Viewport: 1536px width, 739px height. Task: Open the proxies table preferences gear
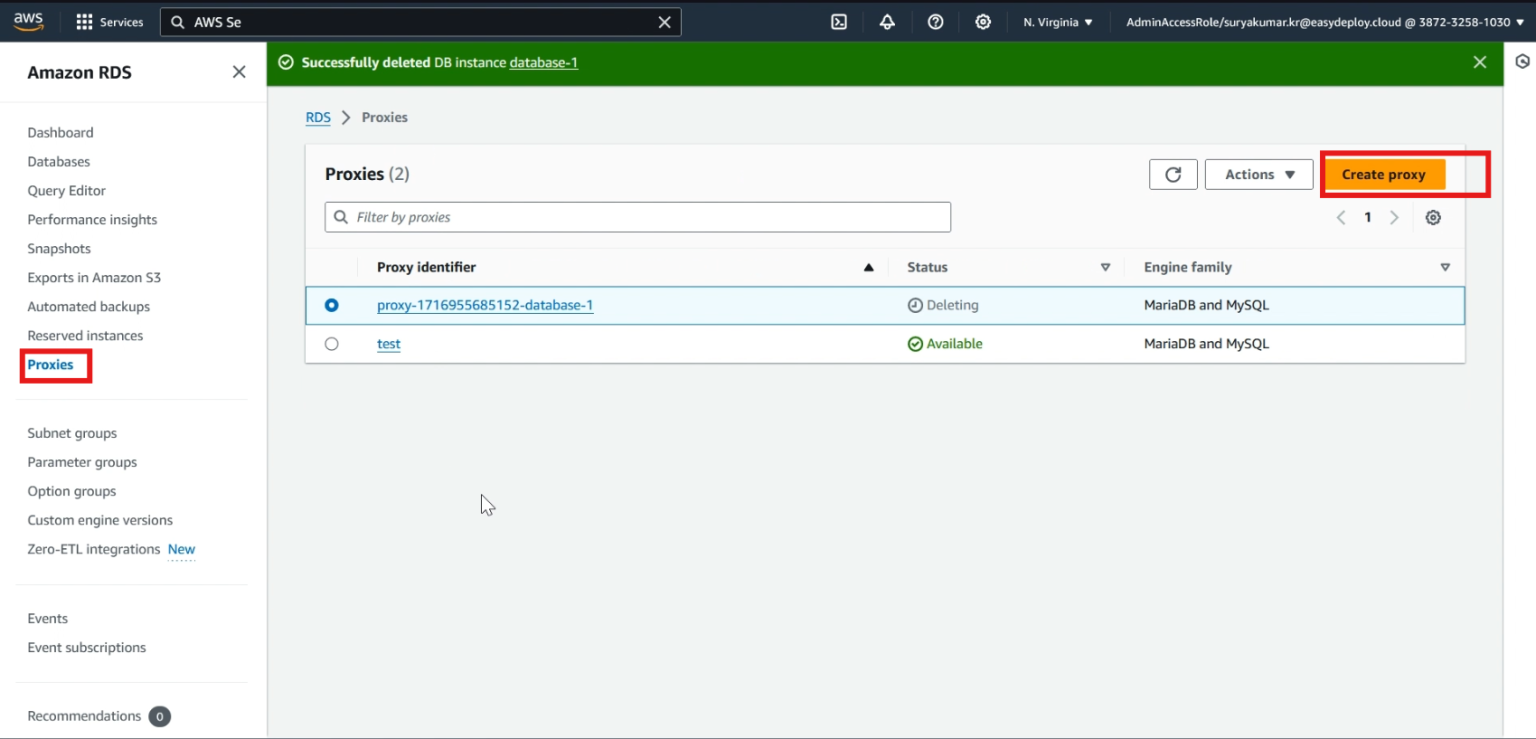(1433, 217)
